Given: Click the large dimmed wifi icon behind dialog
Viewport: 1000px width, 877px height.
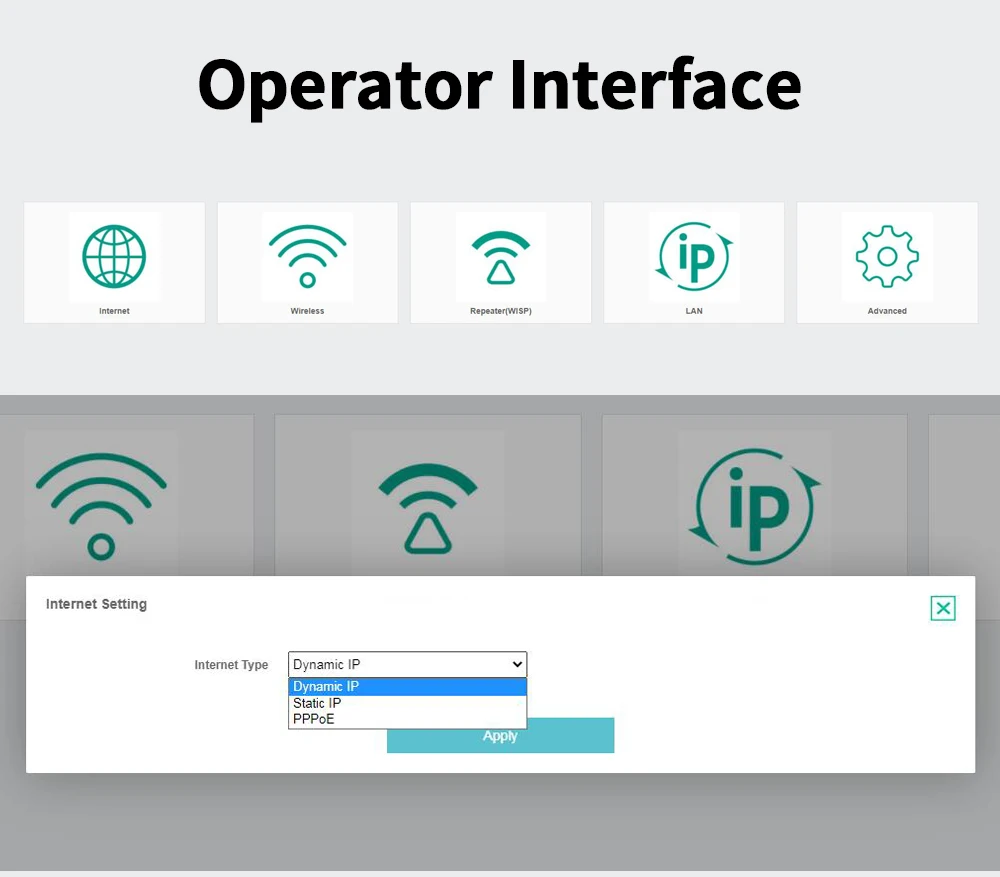Looking at the screenshot, I should point(101,506).
